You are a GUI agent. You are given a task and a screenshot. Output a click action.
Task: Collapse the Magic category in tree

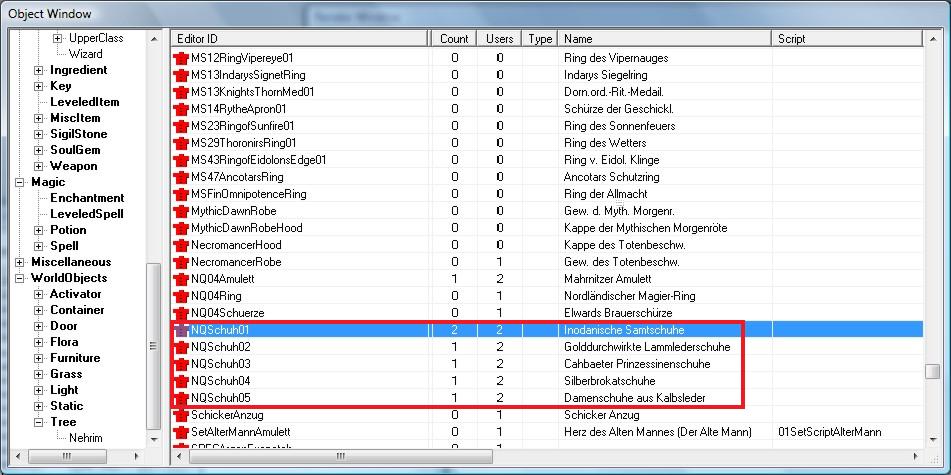pyautogui.click(x=21, y=182)
